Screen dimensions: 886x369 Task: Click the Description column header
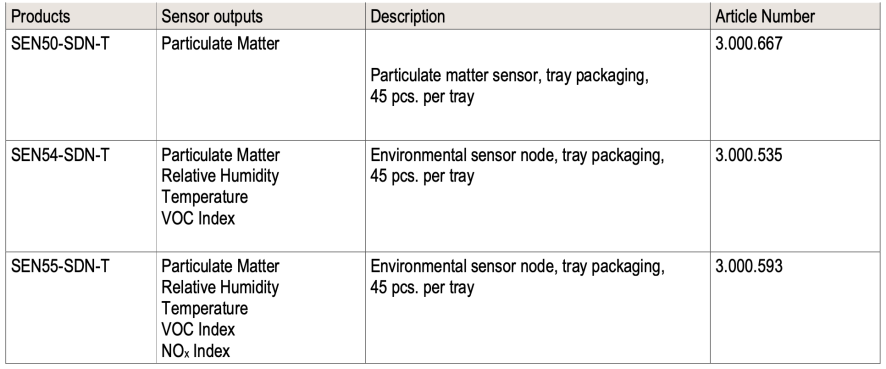(x=537, y=16)
